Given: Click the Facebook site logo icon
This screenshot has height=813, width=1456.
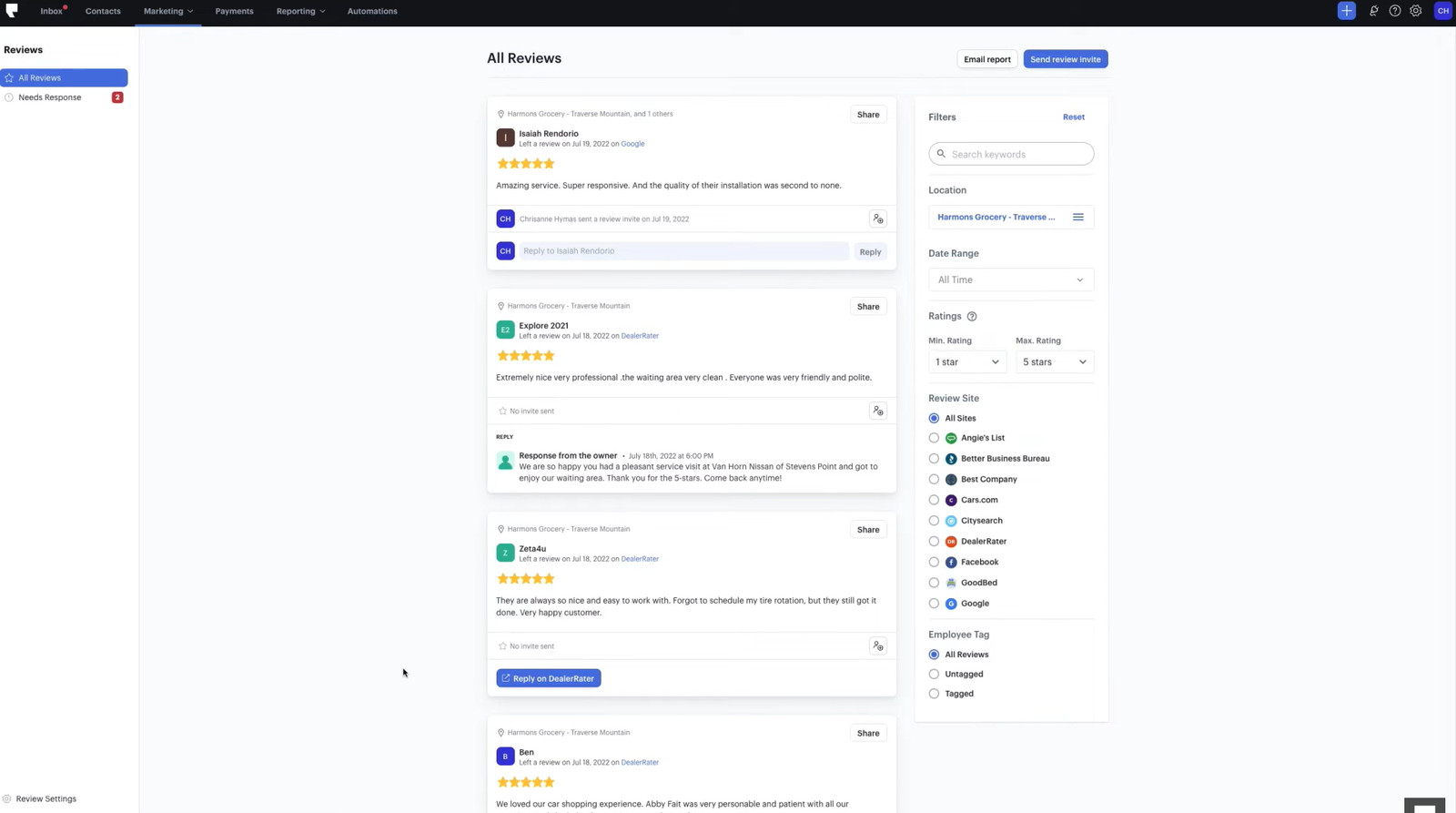Looking at the screenshot, I should pos(951,563).
